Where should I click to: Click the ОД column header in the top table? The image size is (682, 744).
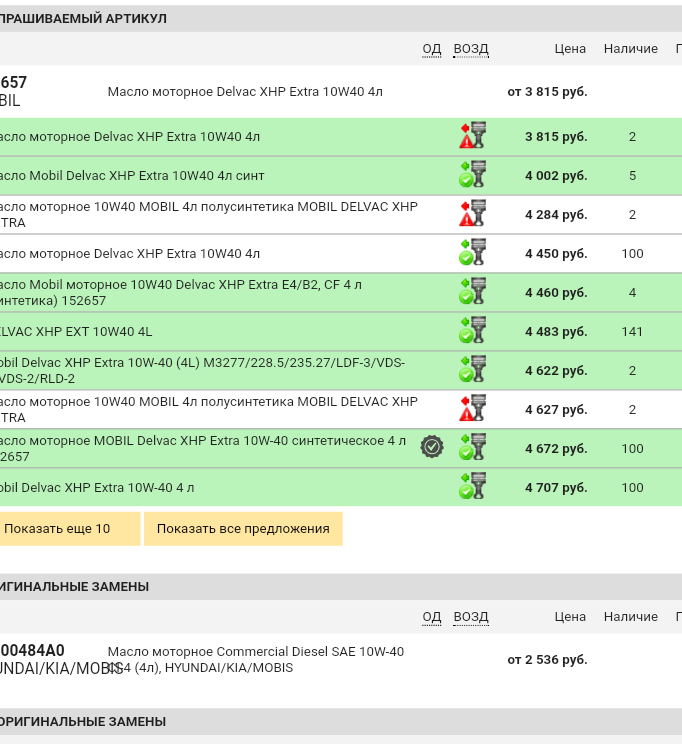pos(431,49)
